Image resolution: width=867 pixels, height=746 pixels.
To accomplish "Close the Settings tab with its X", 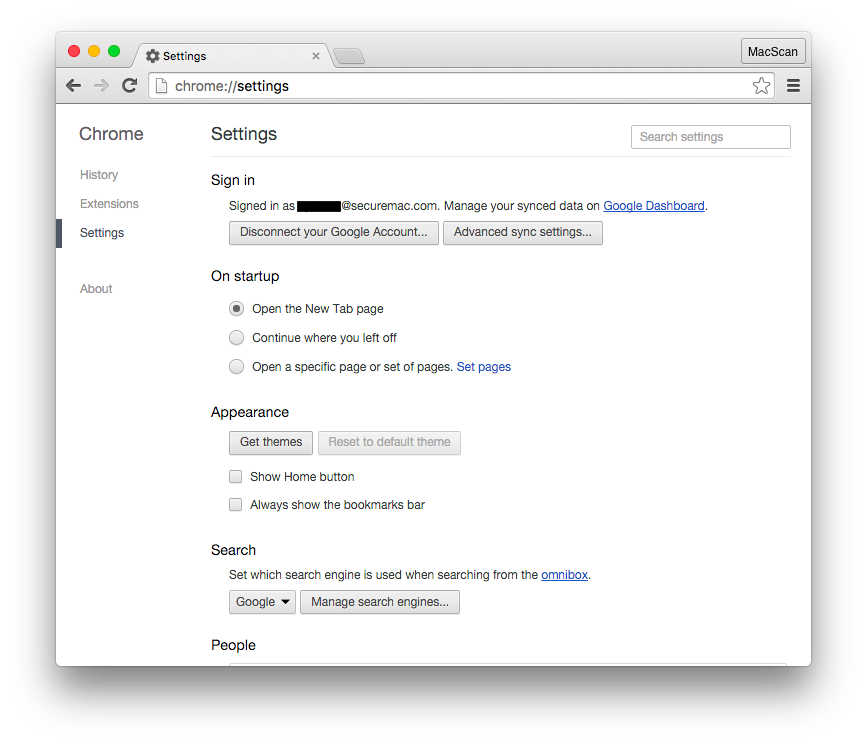I will 316,56.
